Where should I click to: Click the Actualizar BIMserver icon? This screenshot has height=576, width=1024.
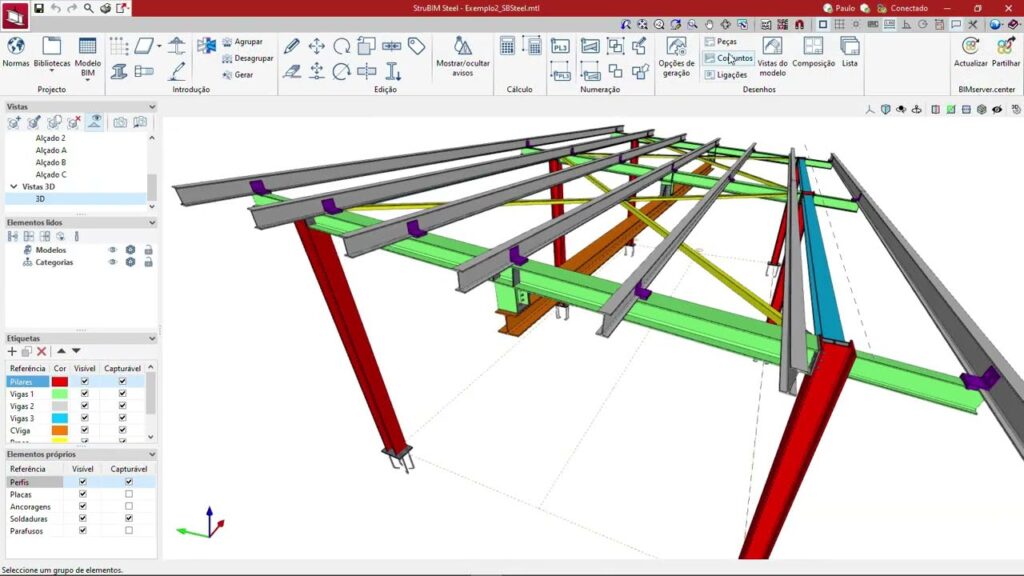point(970,46)
